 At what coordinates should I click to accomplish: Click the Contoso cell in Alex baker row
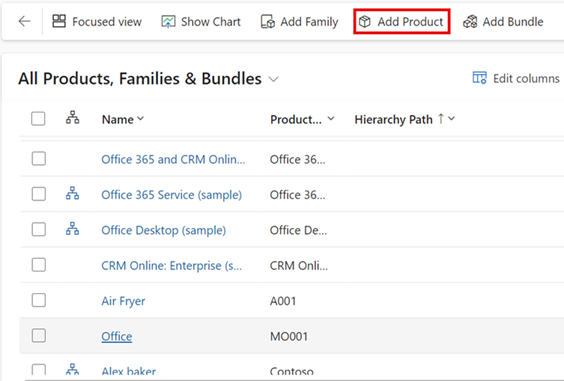pos(292,370)
